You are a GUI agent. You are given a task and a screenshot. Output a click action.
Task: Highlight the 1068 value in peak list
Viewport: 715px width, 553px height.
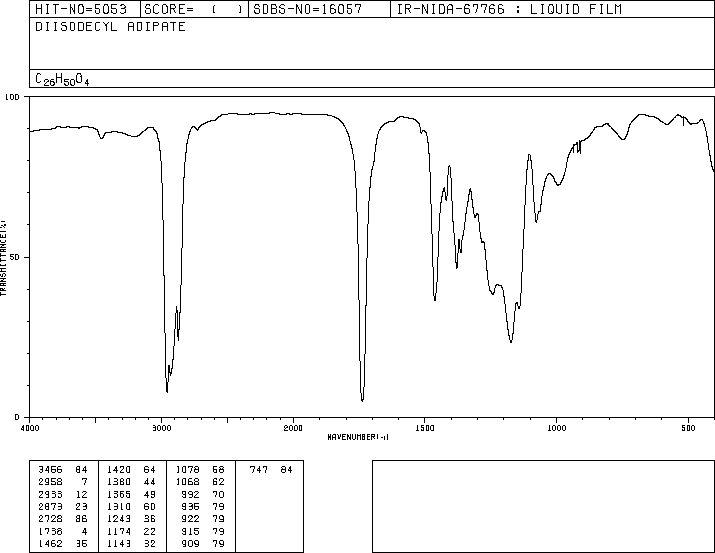(x=187, y=482)
